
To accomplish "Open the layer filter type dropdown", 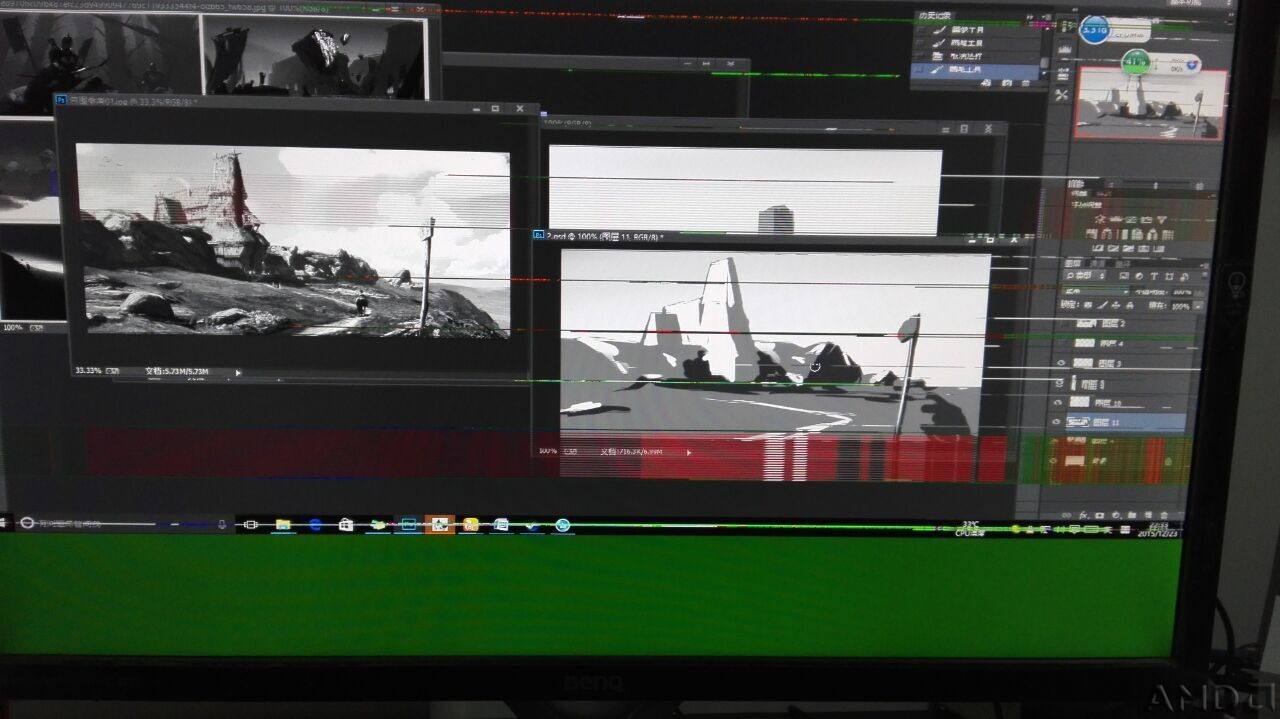I will tap(1086, 276).
